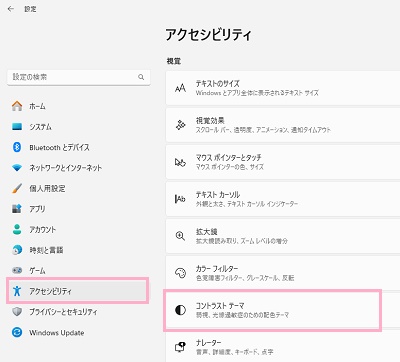Open テキスト カーソル setting
The height and width of the screenshot is (362, 400).
coord(283,199)
